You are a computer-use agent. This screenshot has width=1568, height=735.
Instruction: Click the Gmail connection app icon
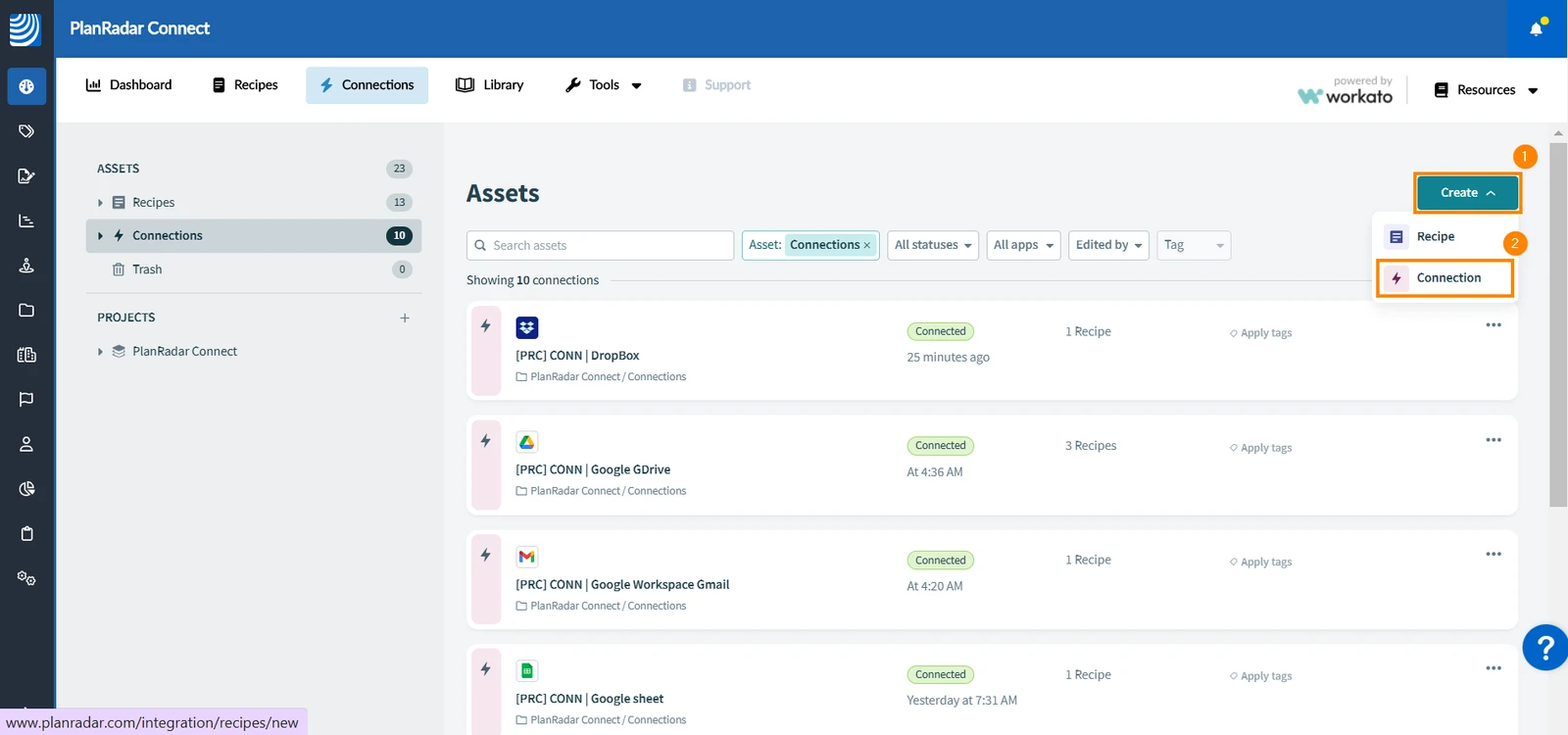527,557
